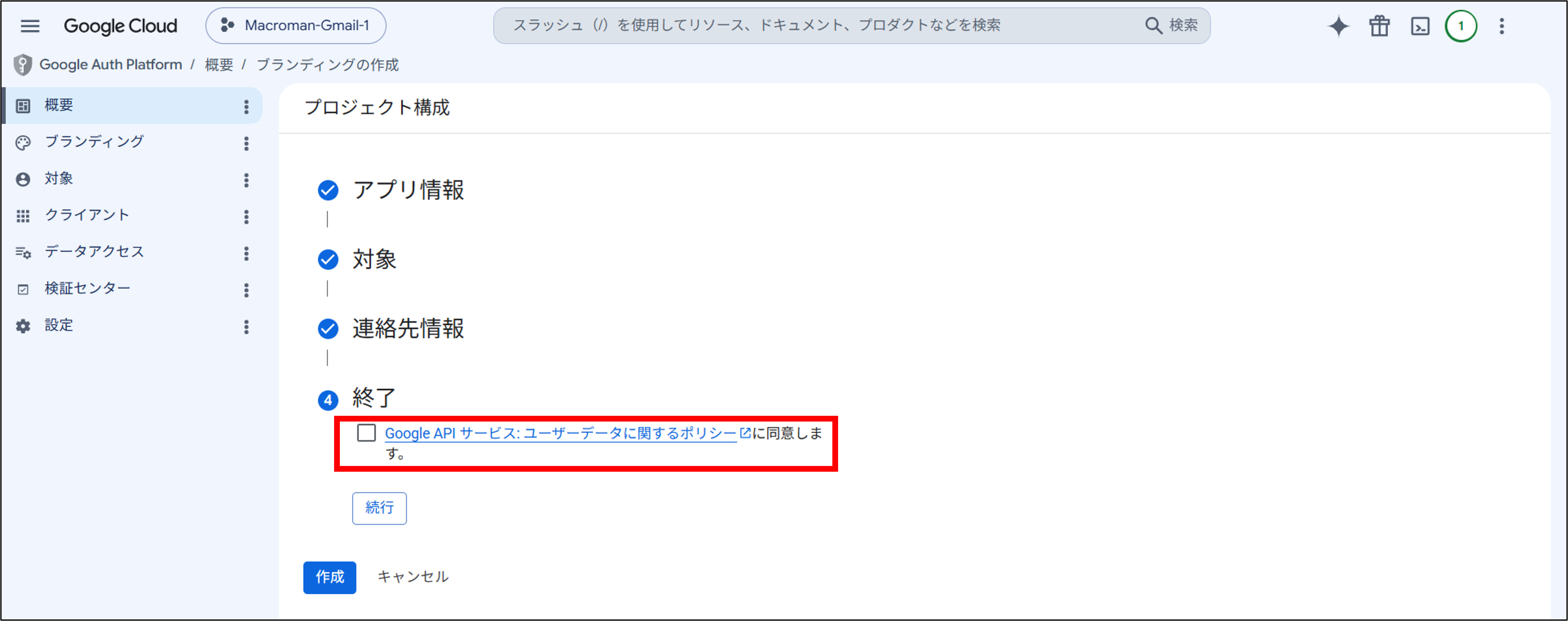Viewport: 1568px width, 621px height.
Task: Open three-dot menu for 検証センター
Action: (246, 290)
